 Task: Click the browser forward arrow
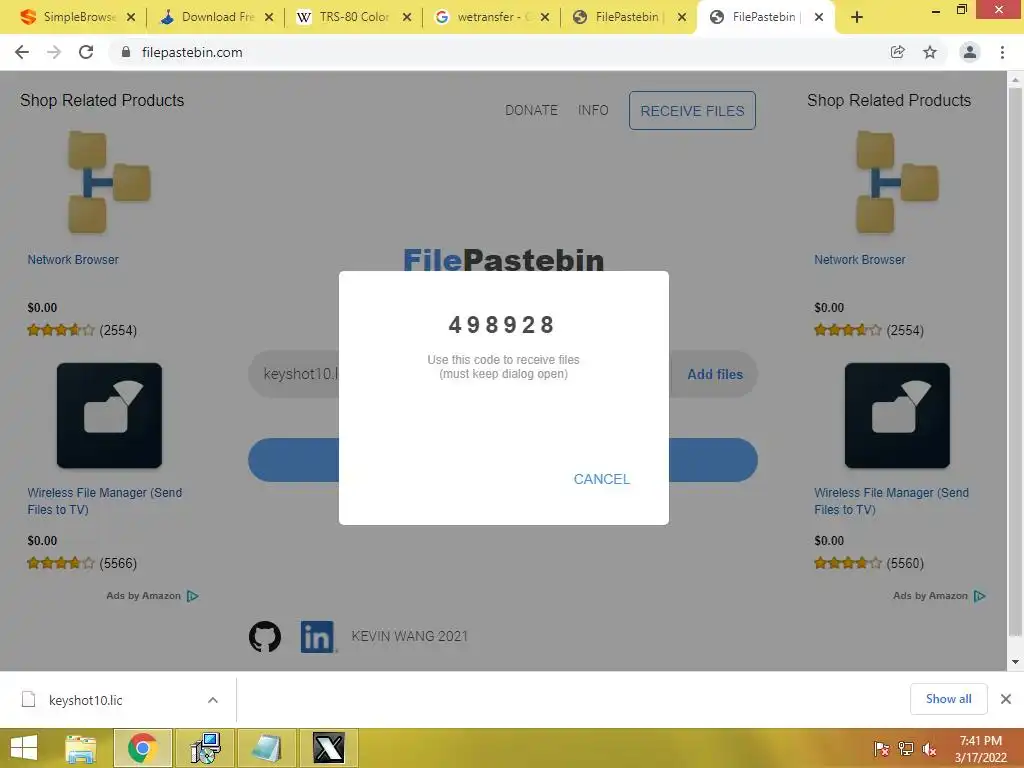[54, 52]
